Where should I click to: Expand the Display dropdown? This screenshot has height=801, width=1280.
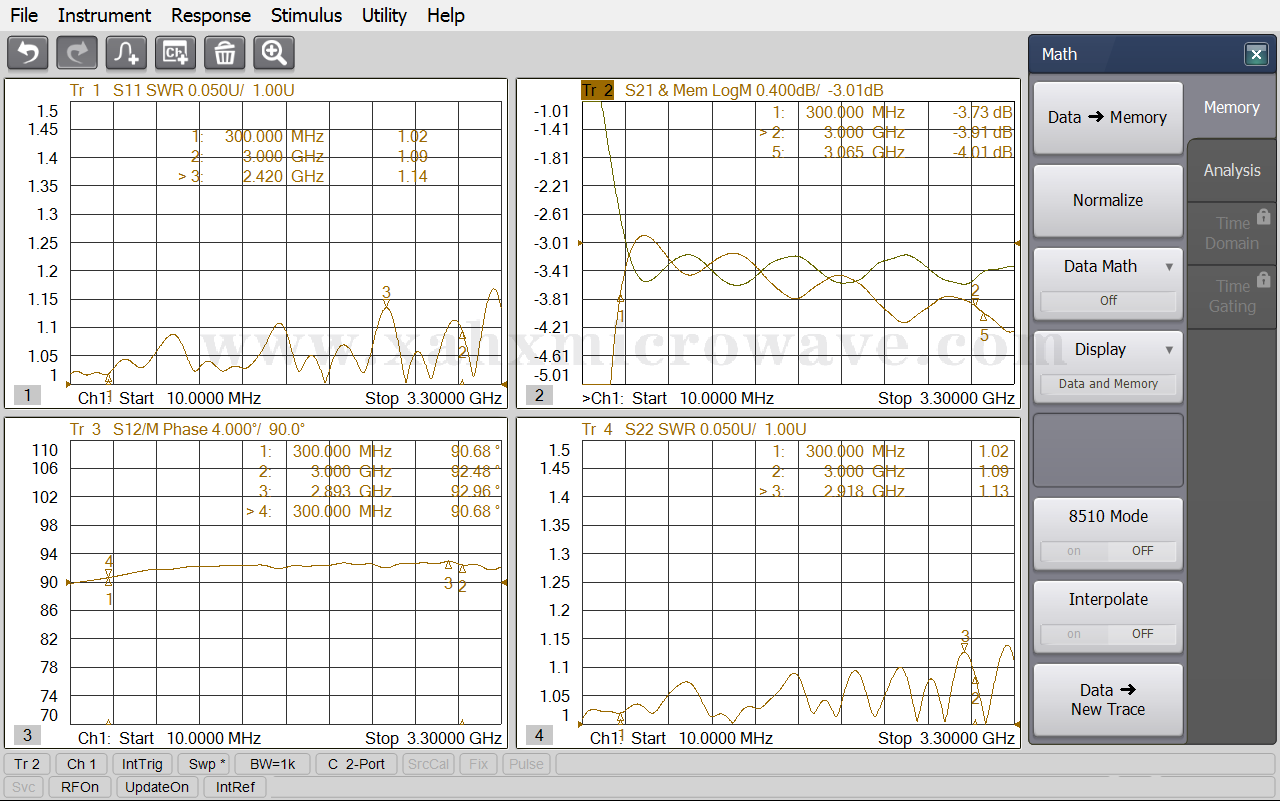[1108, 350]
